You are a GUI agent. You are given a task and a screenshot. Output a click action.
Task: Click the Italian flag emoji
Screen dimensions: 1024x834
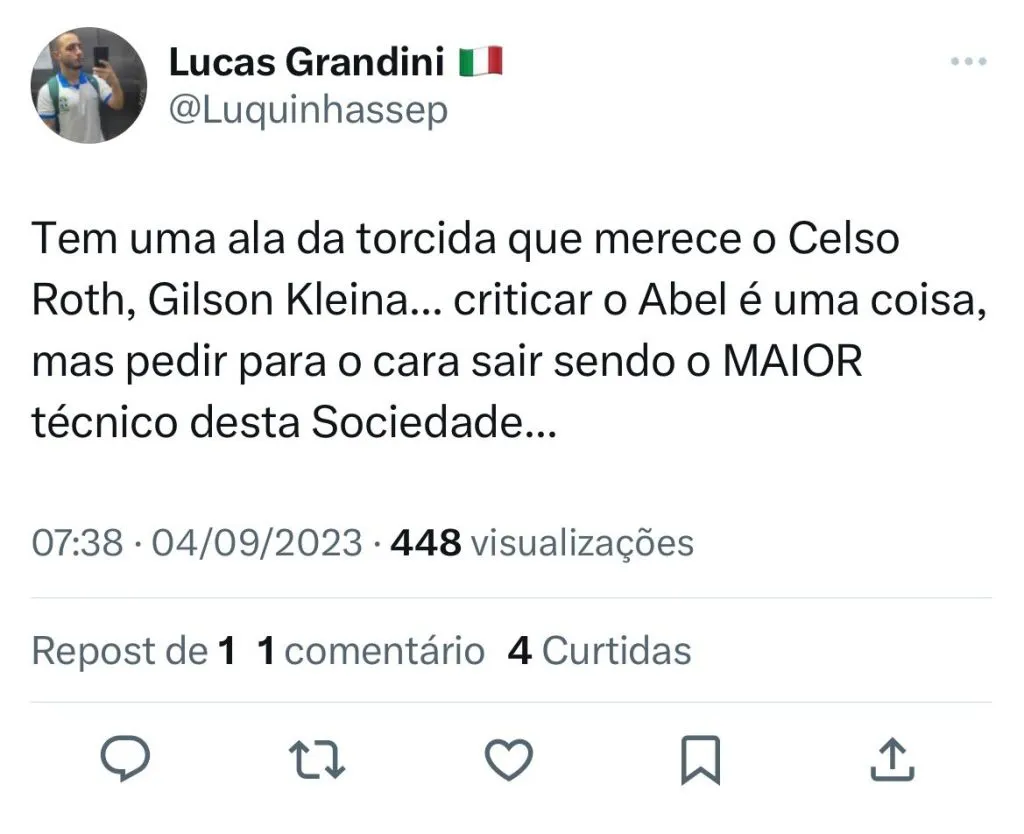[481, 62]
